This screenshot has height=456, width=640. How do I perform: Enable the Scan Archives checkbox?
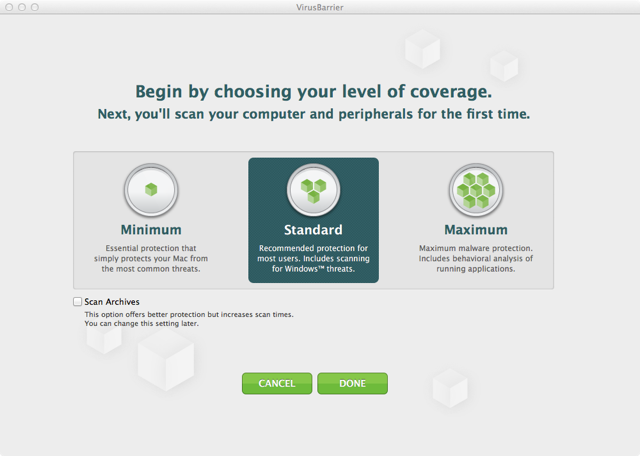(x=77, y=302)
